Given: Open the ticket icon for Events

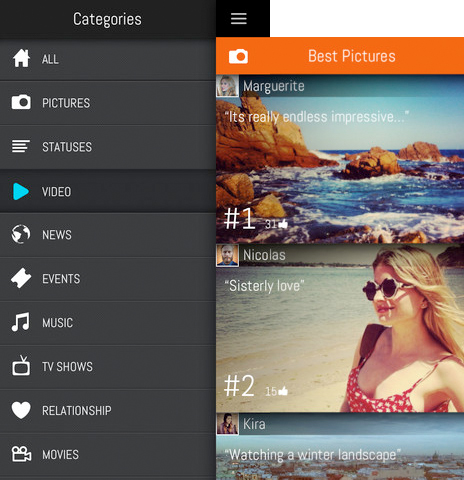Looking at the screenshot, I should tap(21, 278).
